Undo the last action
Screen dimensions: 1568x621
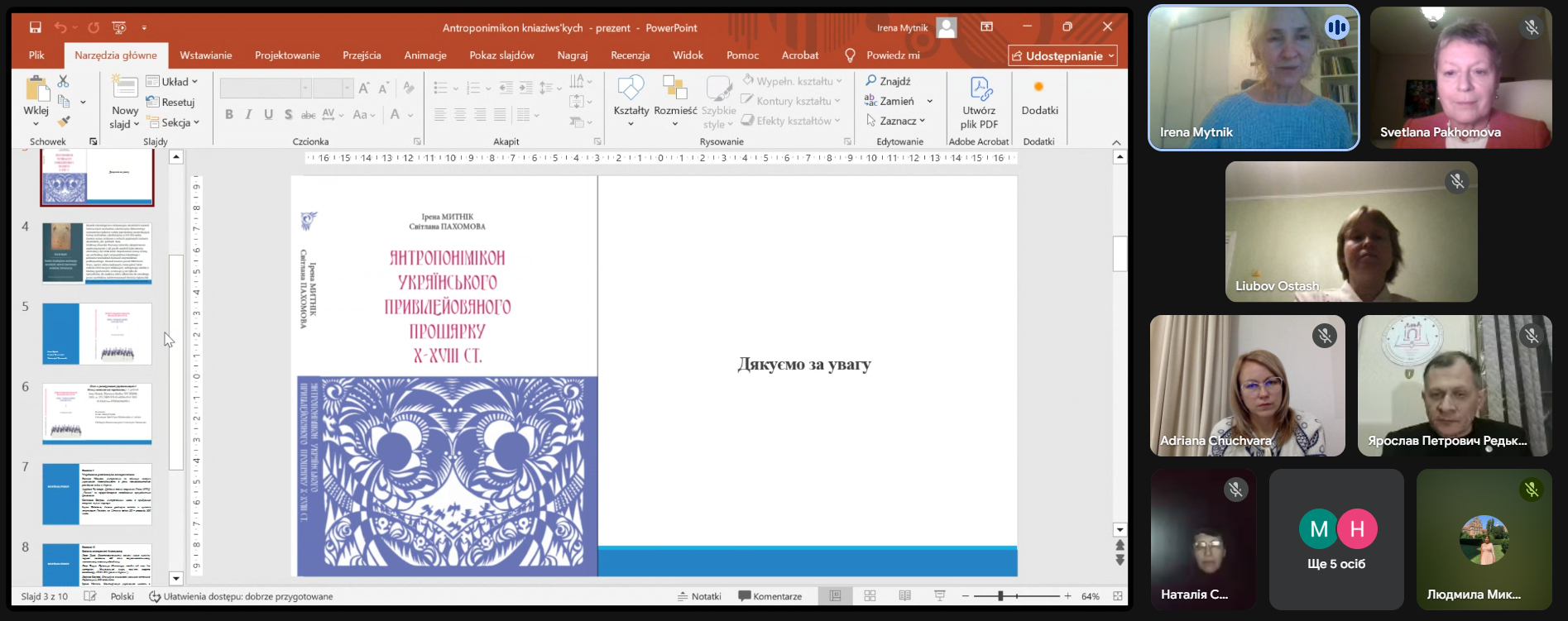[60, 27]
